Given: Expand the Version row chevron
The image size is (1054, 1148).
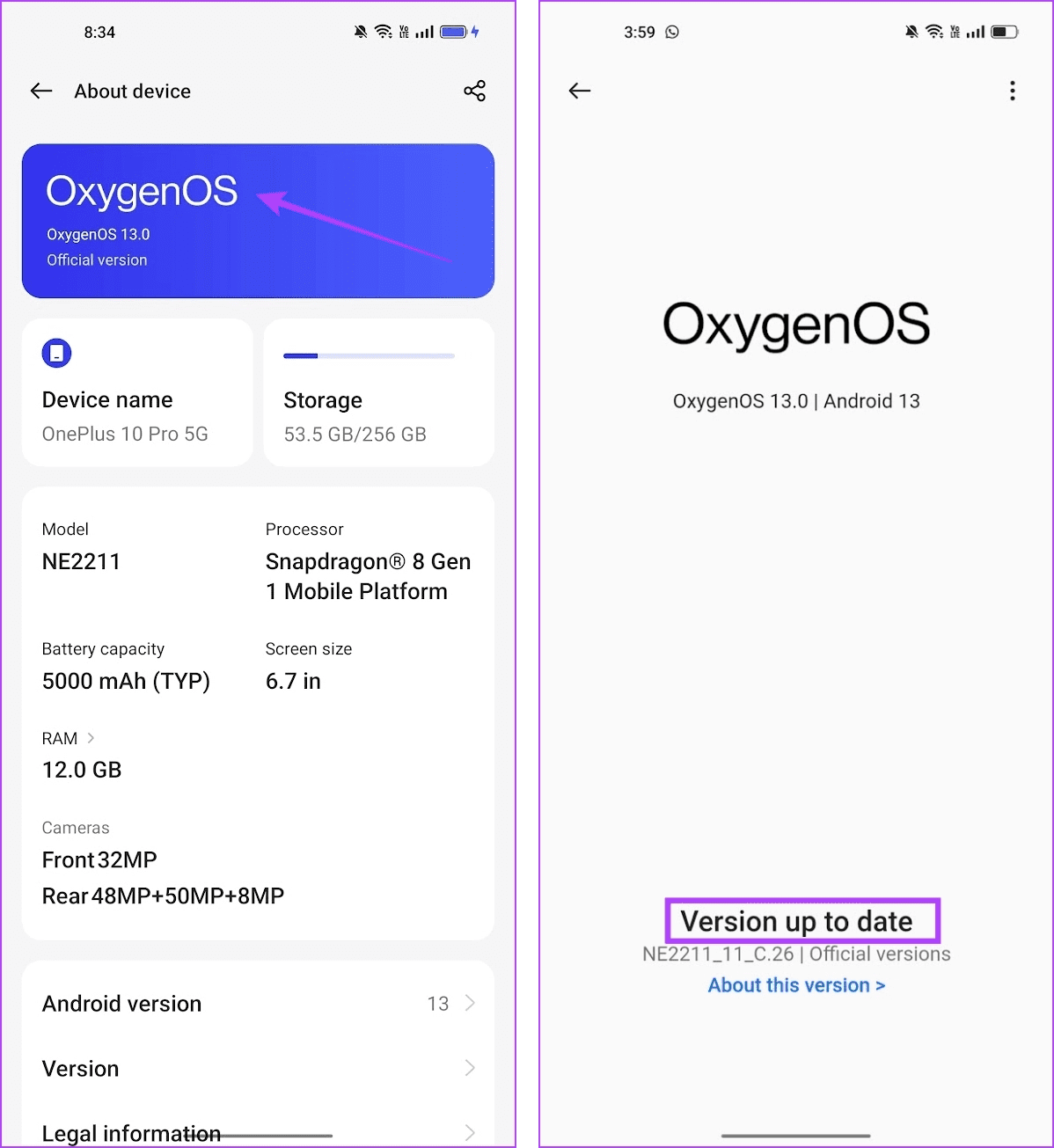Looking at the screenshot, I should [x=470, y=1068].
